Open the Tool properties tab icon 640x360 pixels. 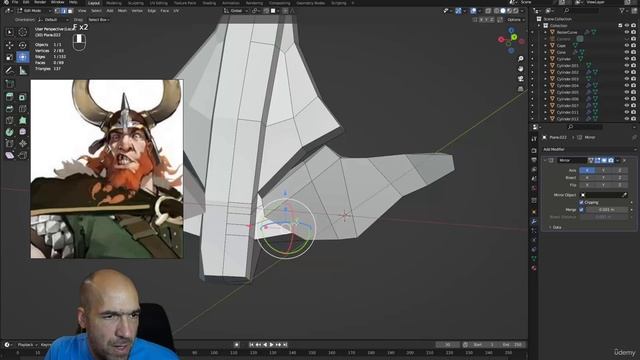click(534, 139)
